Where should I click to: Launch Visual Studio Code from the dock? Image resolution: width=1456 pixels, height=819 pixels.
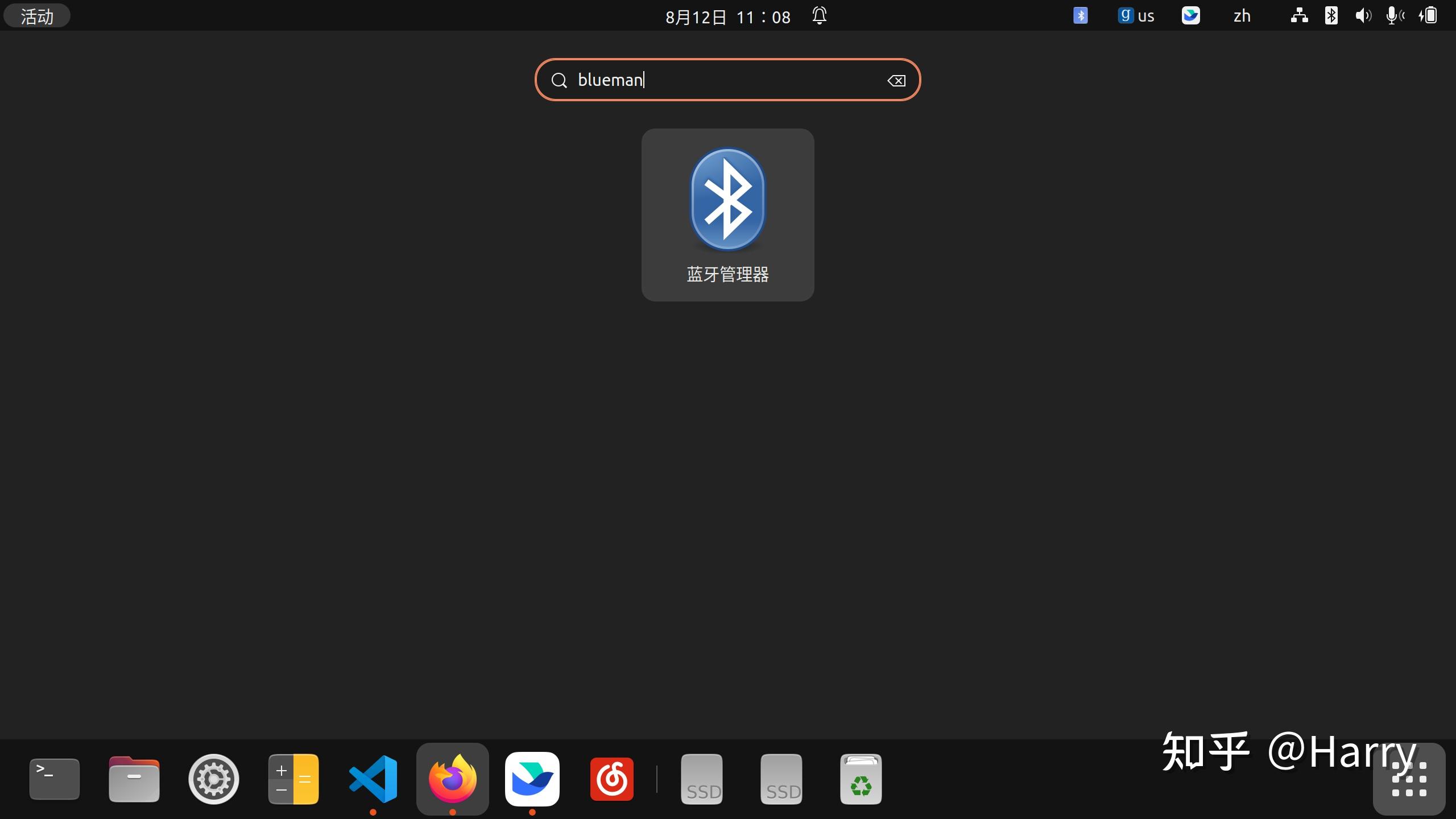[x=373, y=779]
